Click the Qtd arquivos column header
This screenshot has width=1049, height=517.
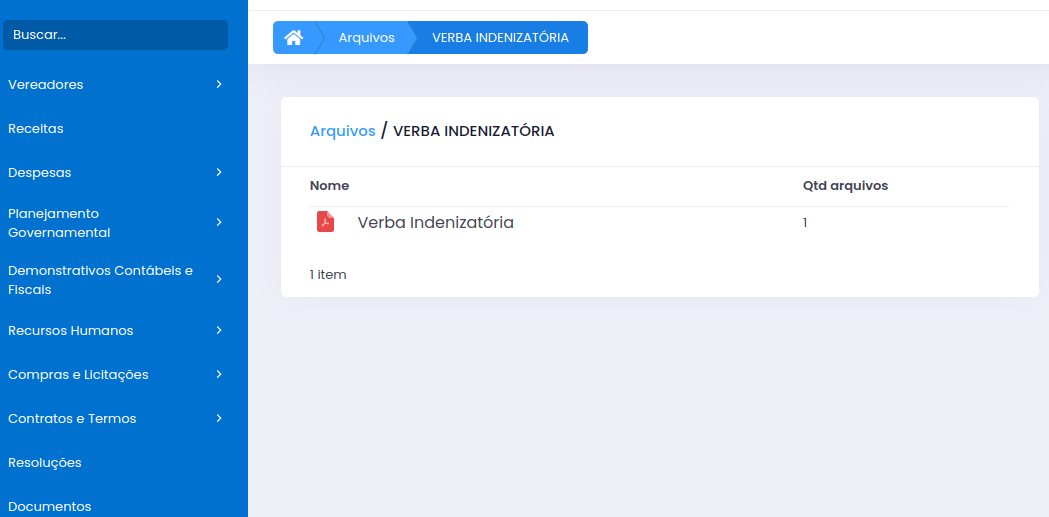coord(845,186)
